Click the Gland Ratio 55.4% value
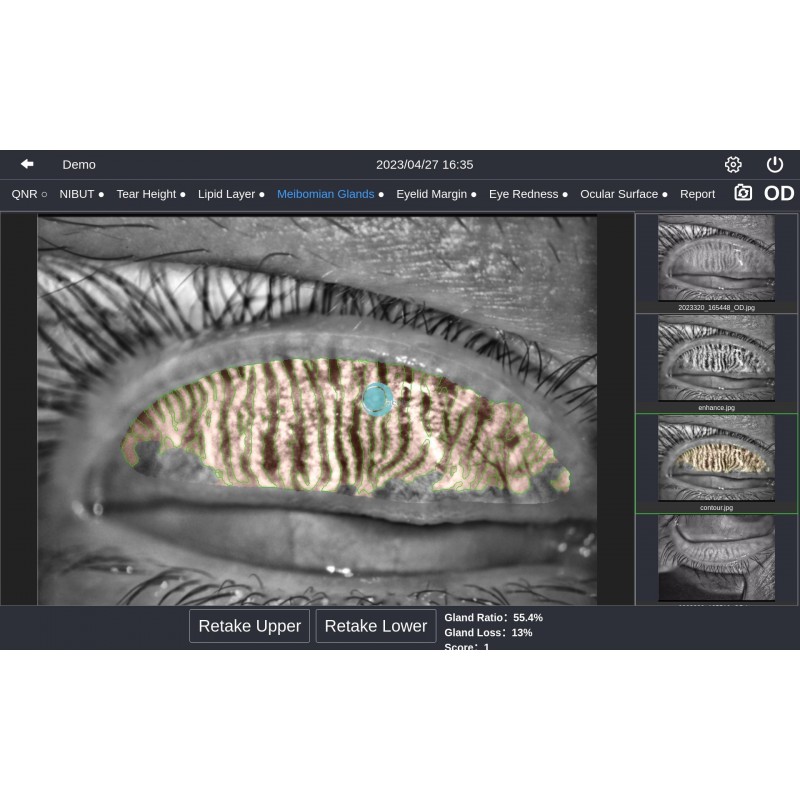Screen dimensions: 800x800 (493, 617)
